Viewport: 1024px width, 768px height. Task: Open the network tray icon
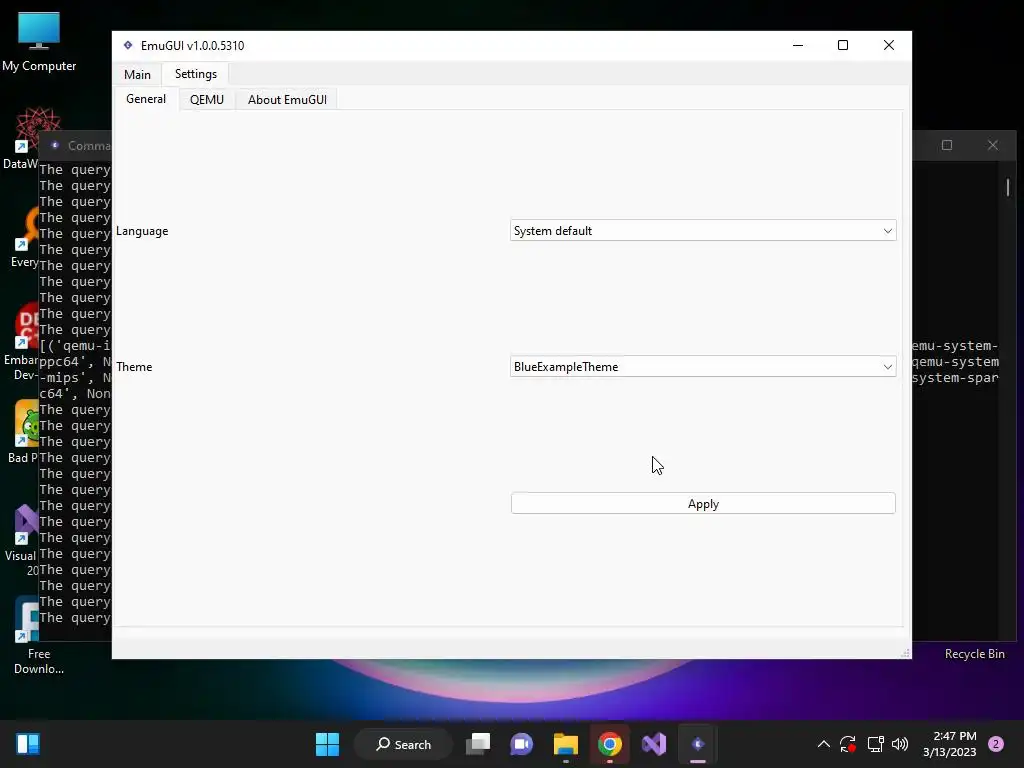[x=875, y=744]
